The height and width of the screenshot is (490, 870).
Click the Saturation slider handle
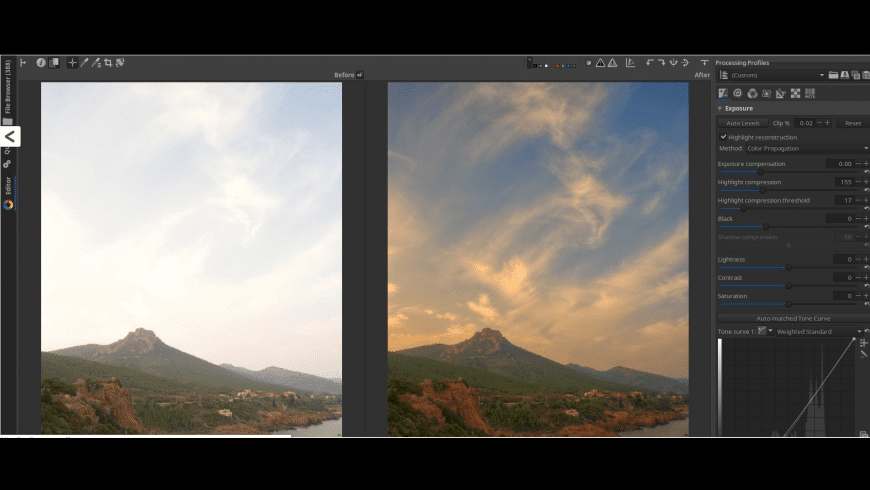click(788, 304)
